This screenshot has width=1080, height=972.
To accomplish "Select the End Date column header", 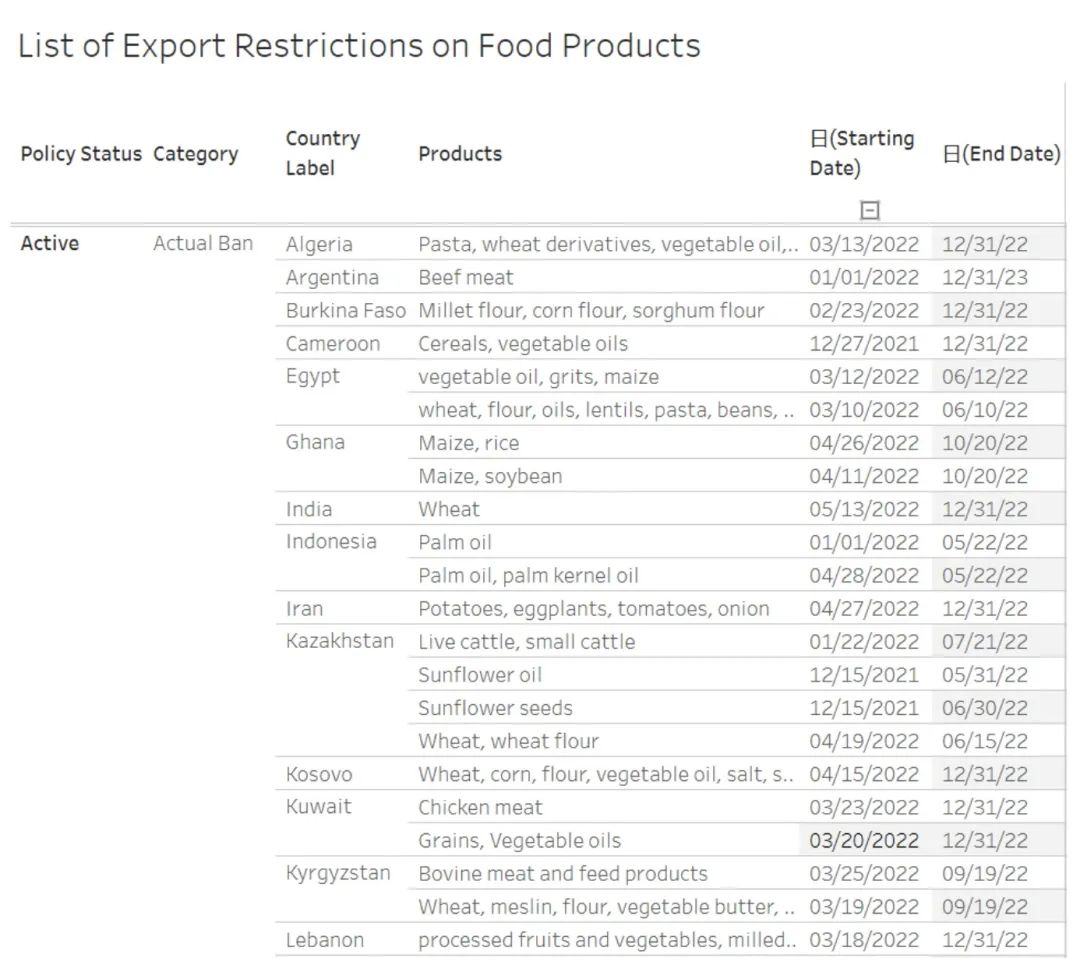I will click(1001, 154).
